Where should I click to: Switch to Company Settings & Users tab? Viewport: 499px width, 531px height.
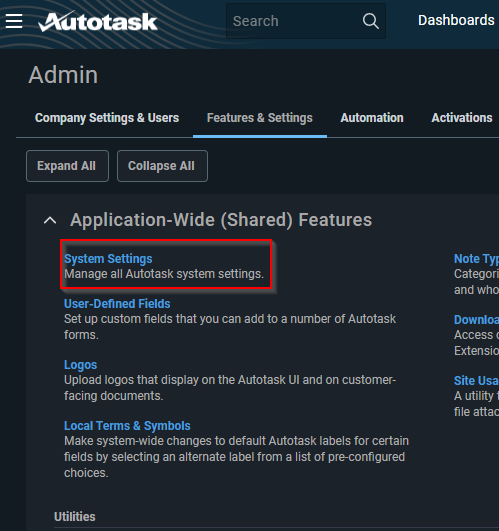pyautogui.click(x=107, y=118)
